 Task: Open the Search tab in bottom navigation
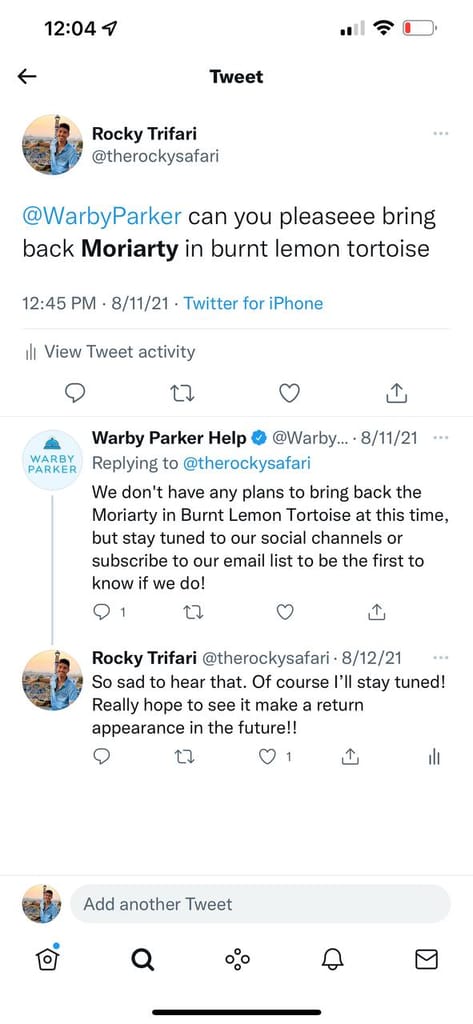[x=142, y=959]
